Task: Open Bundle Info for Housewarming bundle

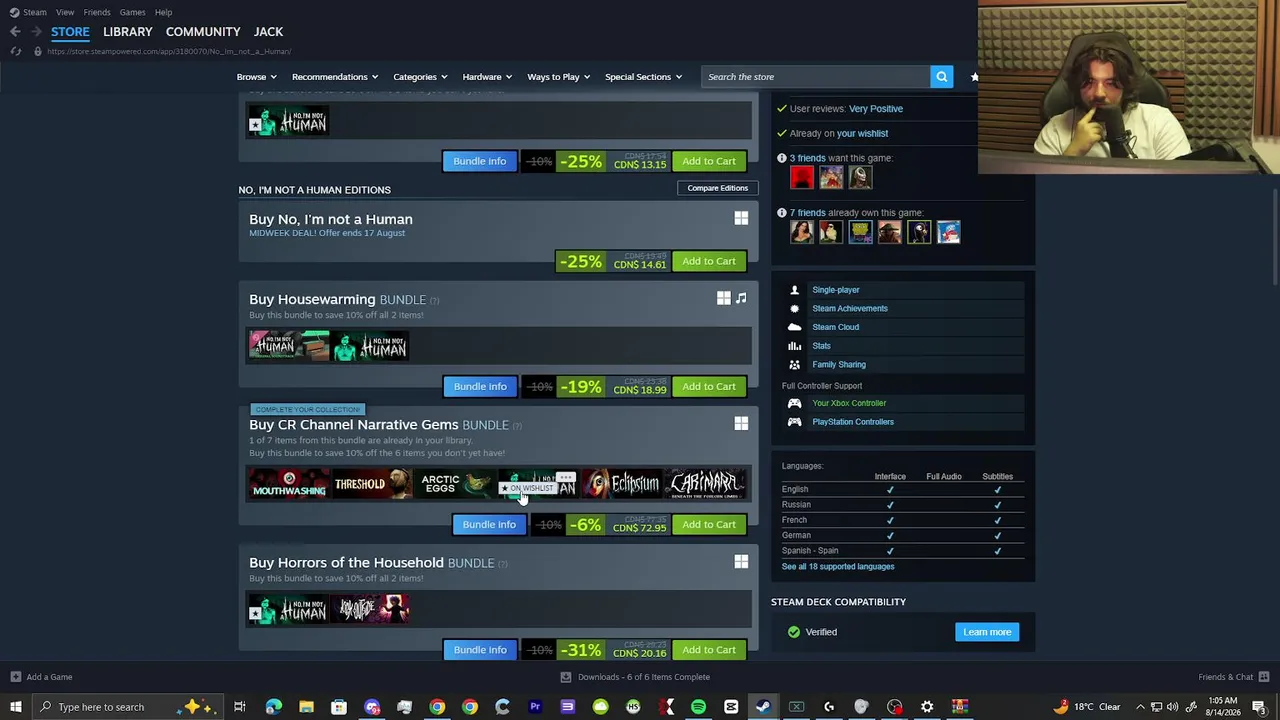Action: click(x=480, y=386)
